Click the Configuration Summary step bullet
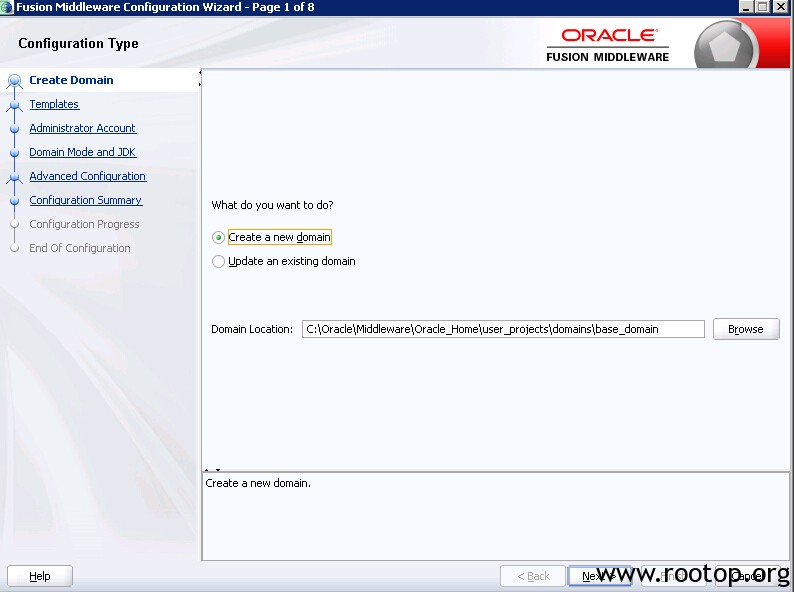Screen dimensions: 794x592 [15, 201]
